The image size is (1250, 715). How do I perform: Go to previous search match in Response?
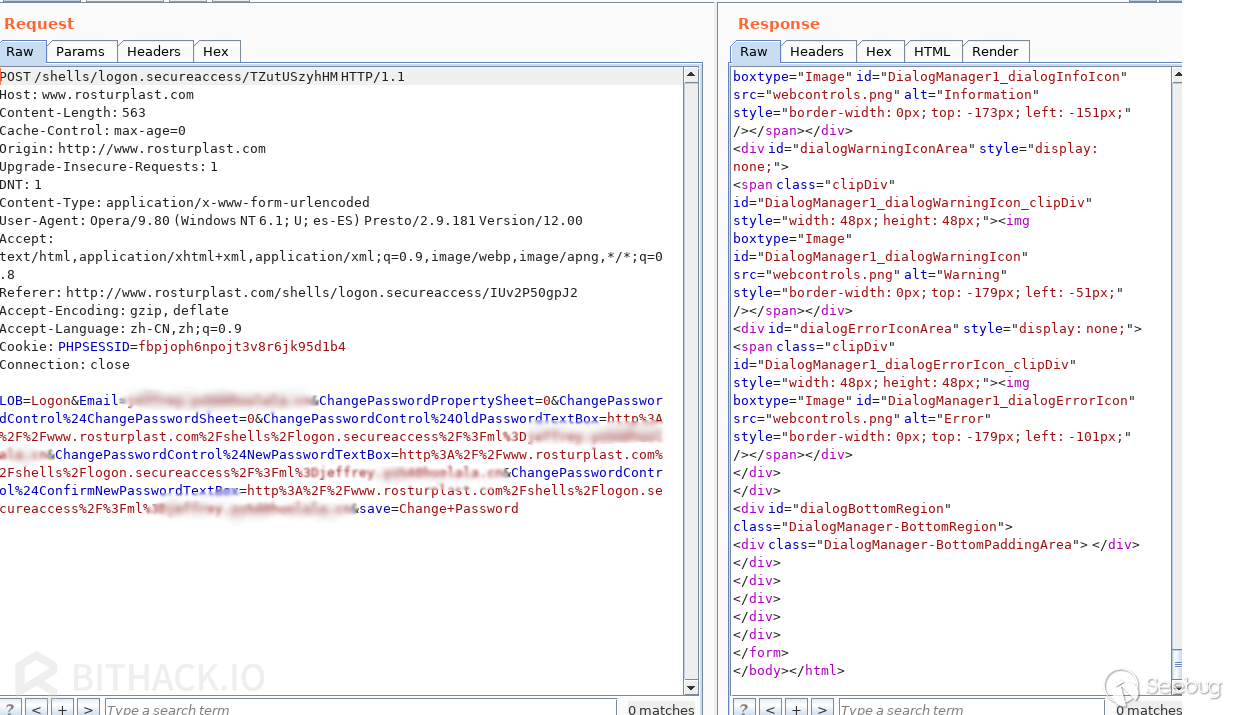pos(770,708)
